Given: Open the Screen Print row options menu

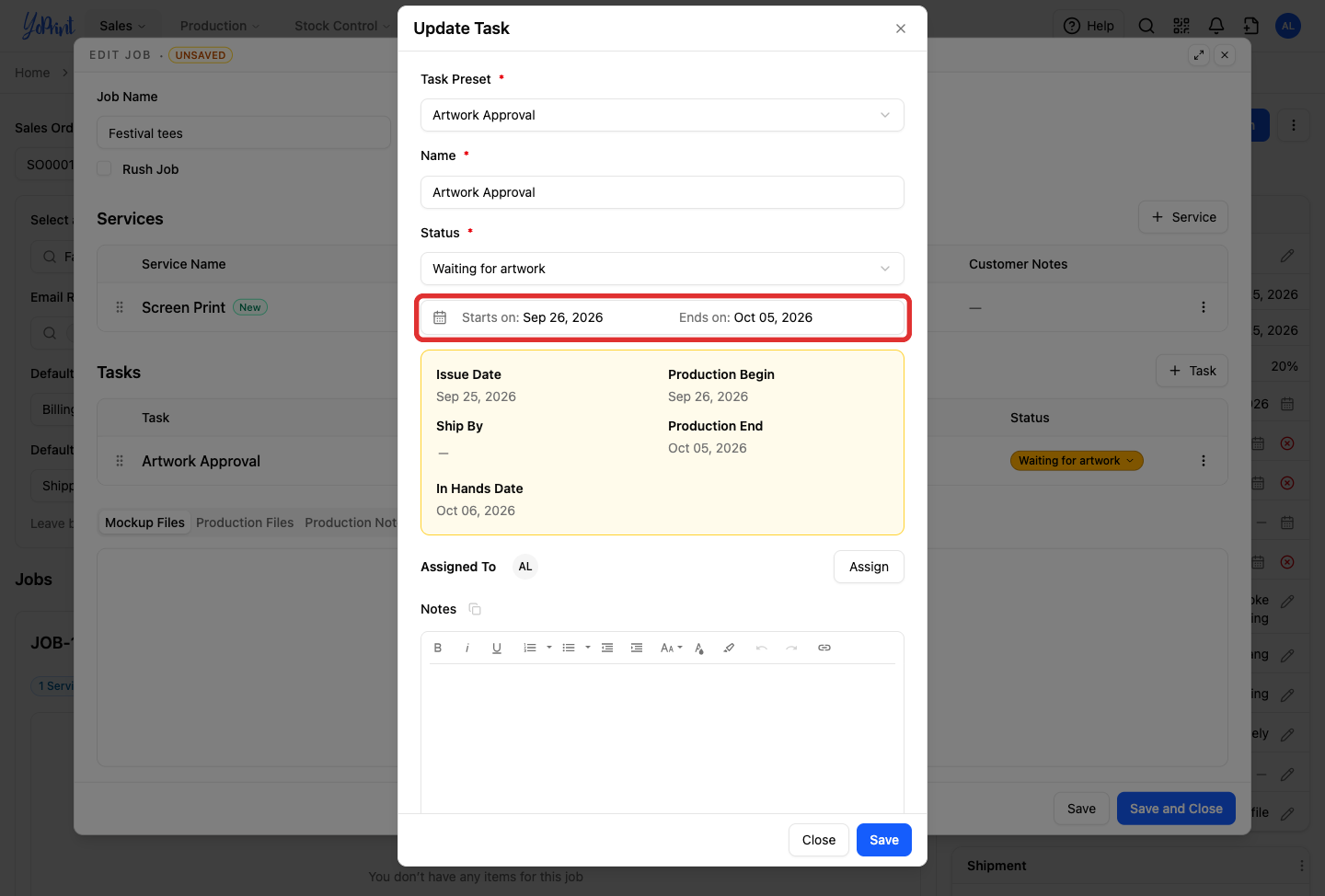Looking at the screenshot, I should pyautogui.click(x=1204, y=307).
